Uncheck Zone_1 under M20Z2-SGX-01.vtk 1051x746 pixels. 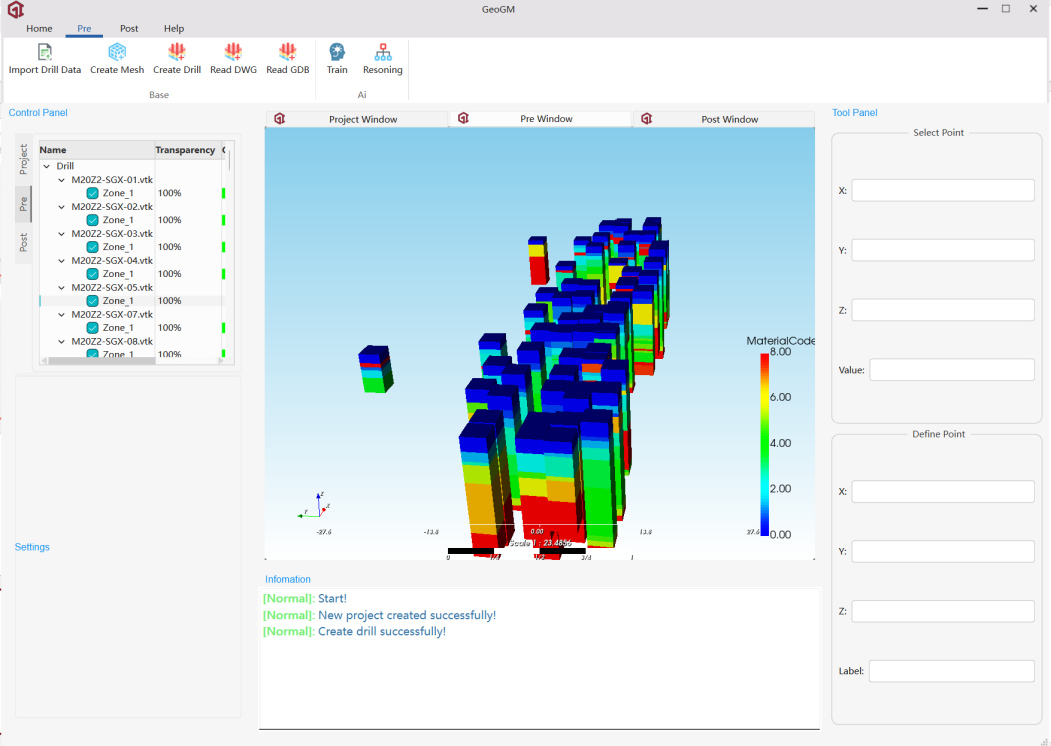[92, 193]
